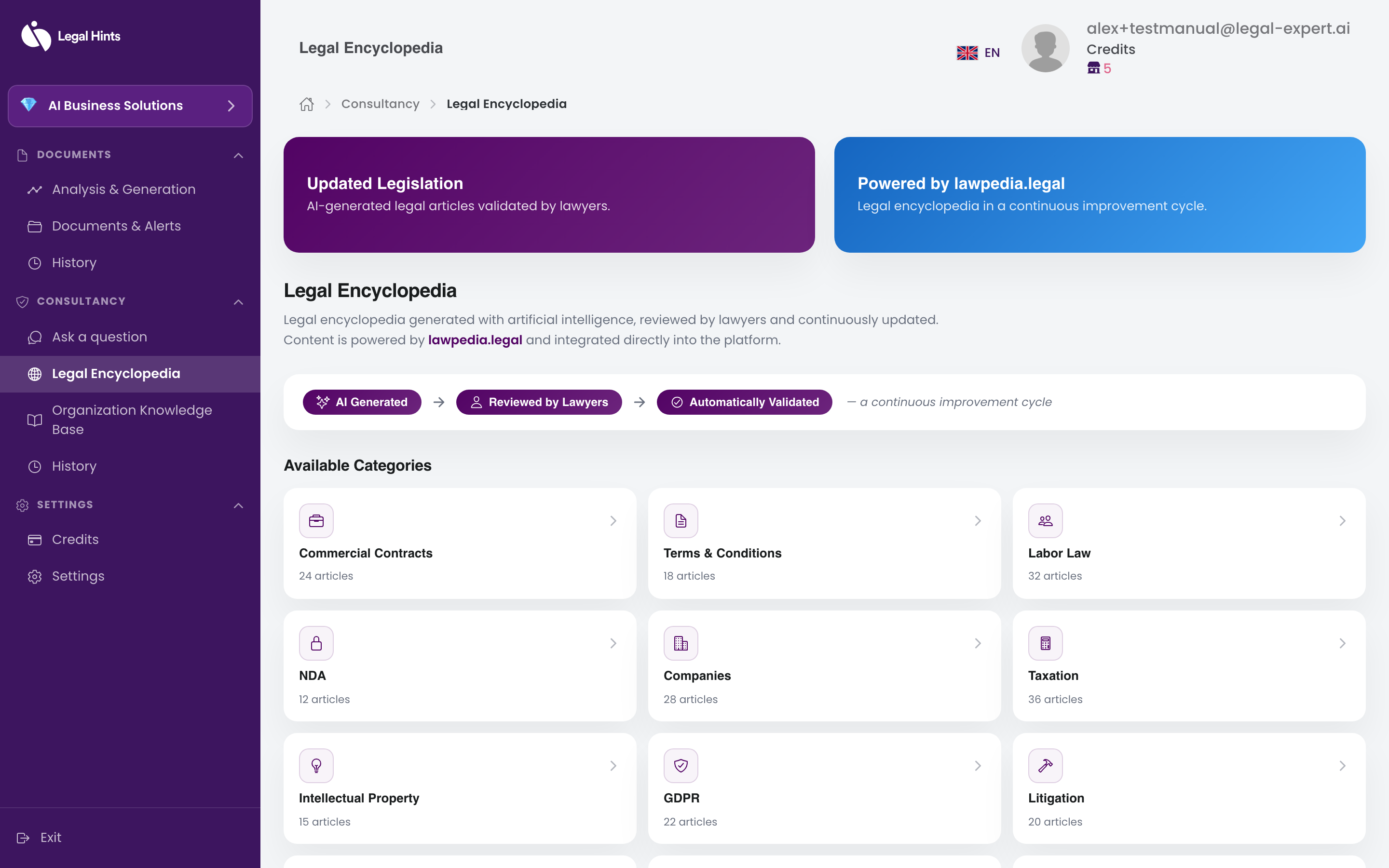The width and height of the screenshot is (1389, 868).
Task: Click the Intellectual Property lightbulb icon
Action: pyautogui.click(x=316, y=765)
